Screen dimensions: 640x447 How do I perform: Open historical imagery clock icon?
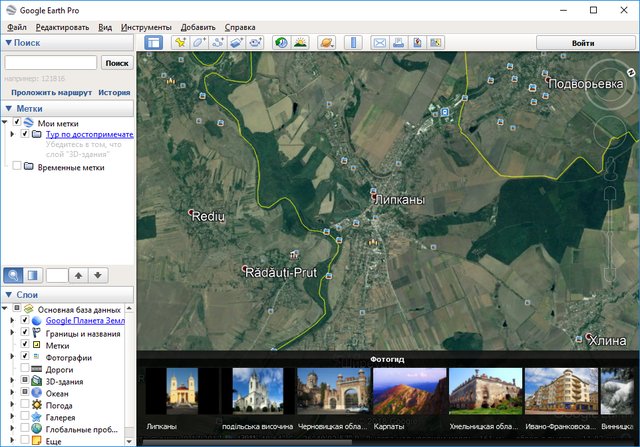[281, 43]
